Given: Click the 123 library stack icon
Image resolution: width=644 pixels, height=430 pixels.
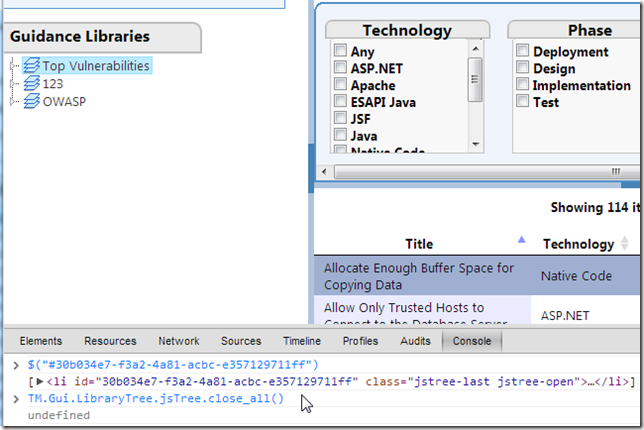Looking at the screenshot, I should coord(30,84).
